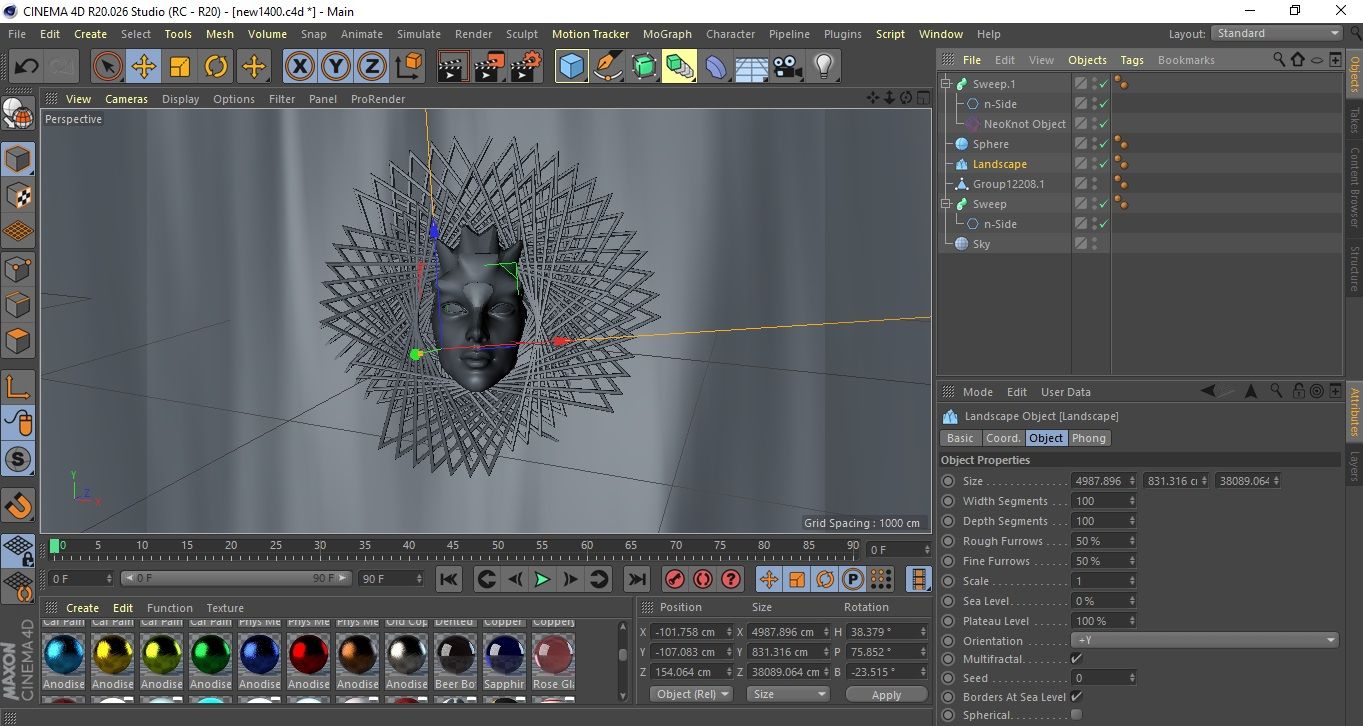The width and height of the screenshot is (1363, 726).
Task: Open the Simulate menu
Action: tap(419, 34)
